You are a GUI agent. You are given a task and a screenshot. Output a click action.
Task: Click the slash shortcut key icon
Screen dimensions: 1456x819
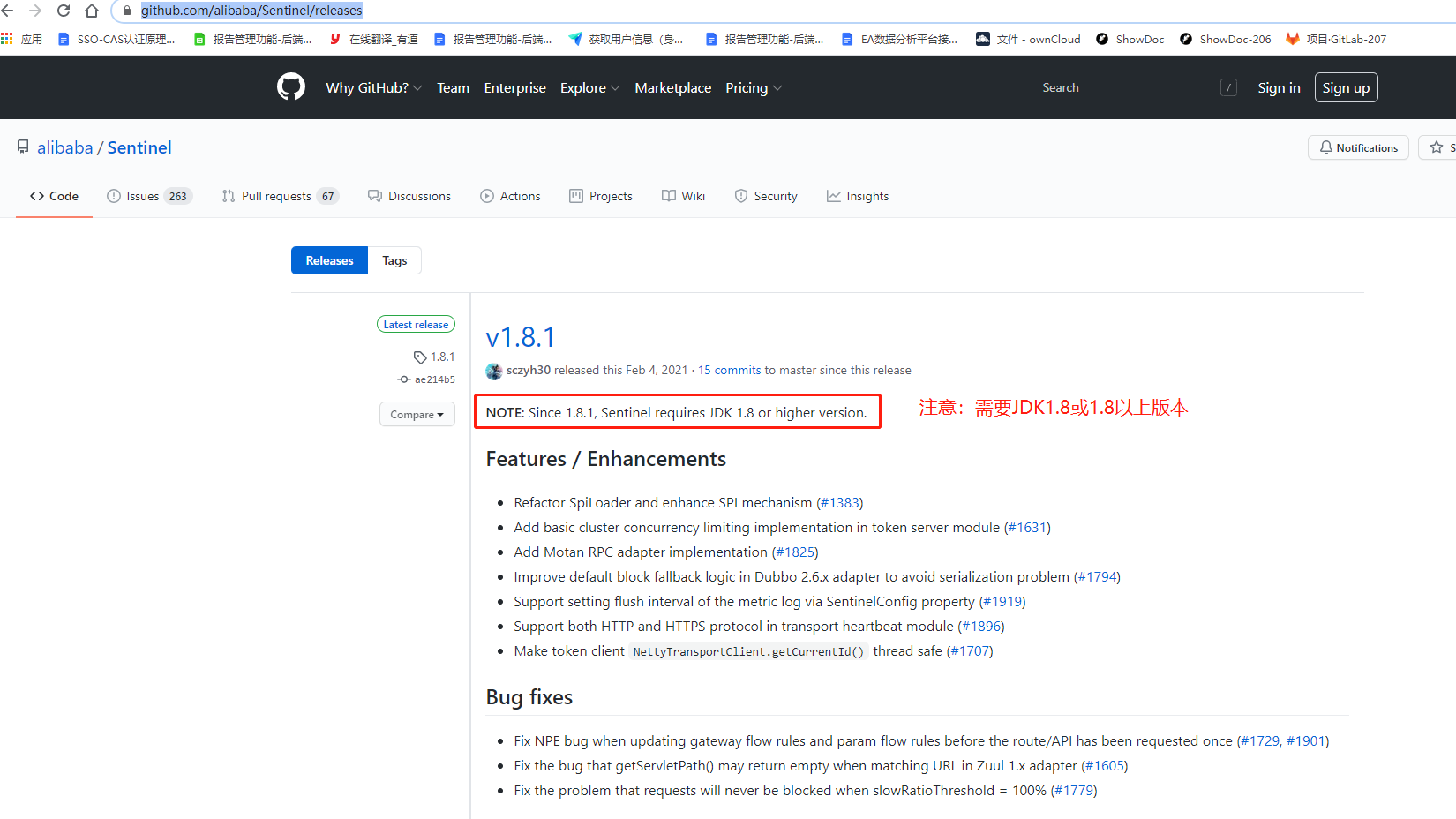pos(1228,87)
